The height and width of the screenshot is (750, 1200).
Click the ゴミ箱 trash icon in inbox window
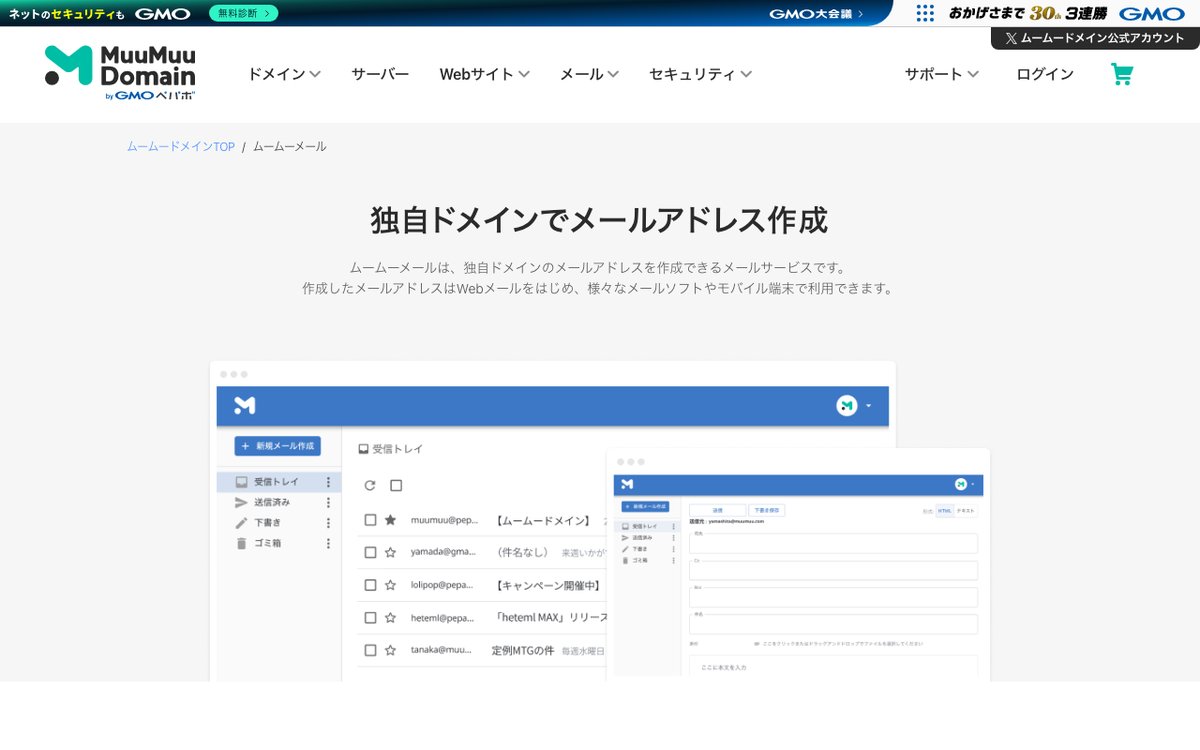tap(241, 543)
